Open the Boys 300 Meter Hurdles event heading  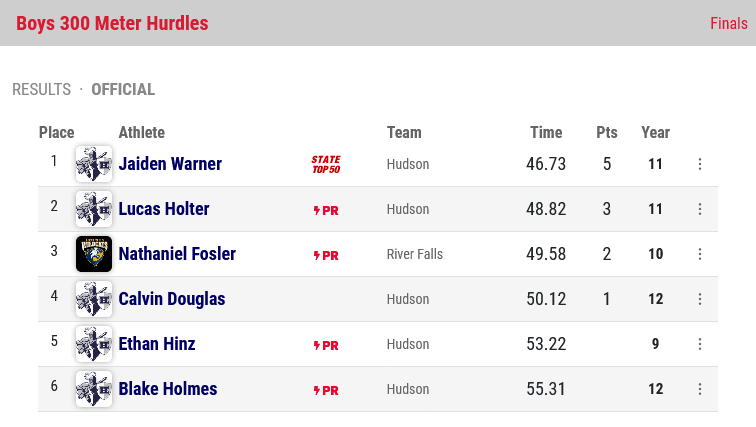click(112, 23)
